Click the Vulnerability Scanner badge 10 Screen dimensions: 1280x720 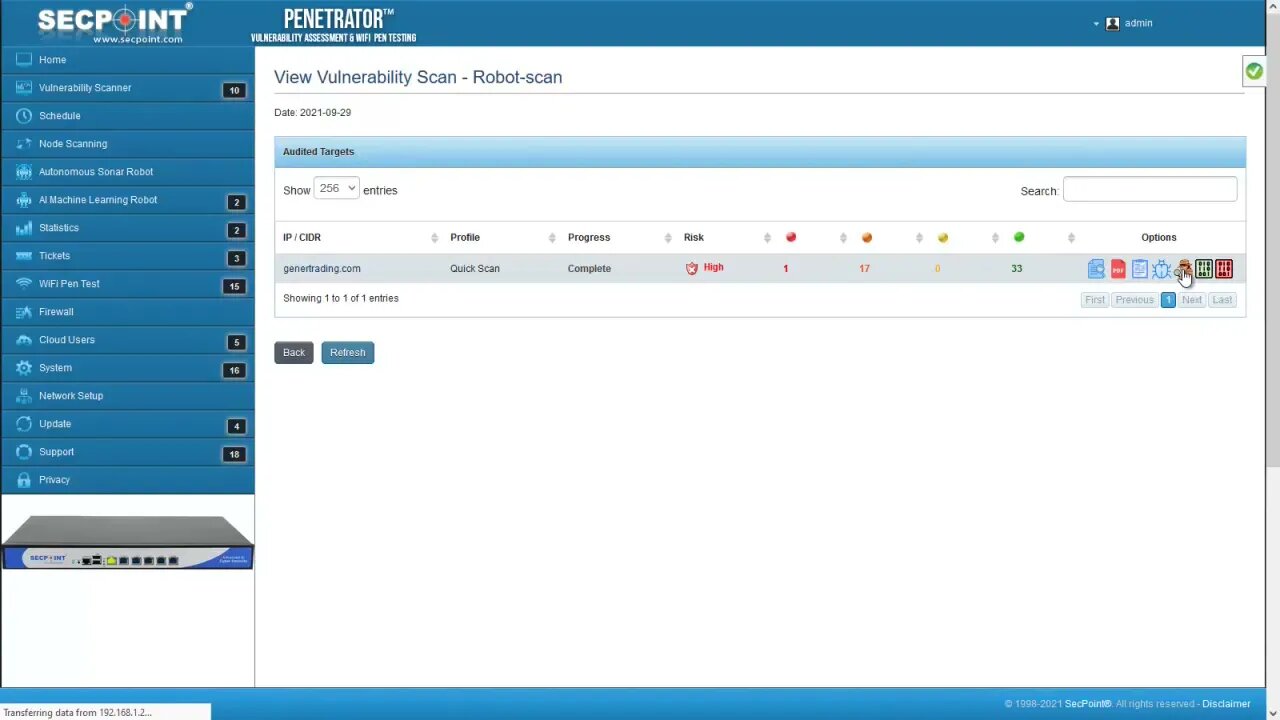tap(234, 90)
